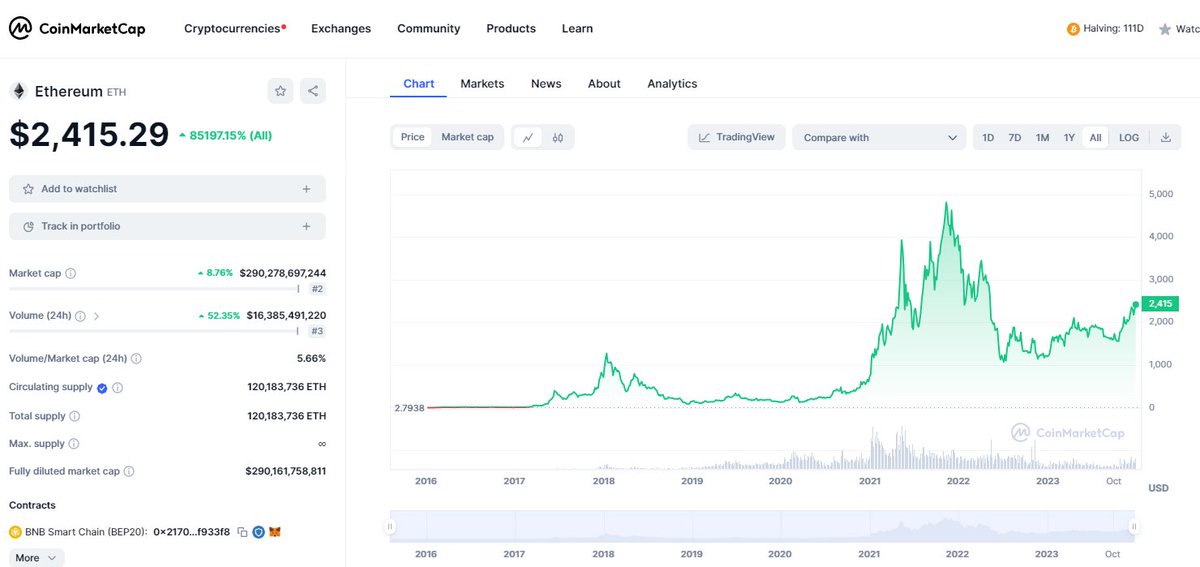1200x567 pixels.
Task: Switch to the Analytics tab
Action: [x=672, y=84]
